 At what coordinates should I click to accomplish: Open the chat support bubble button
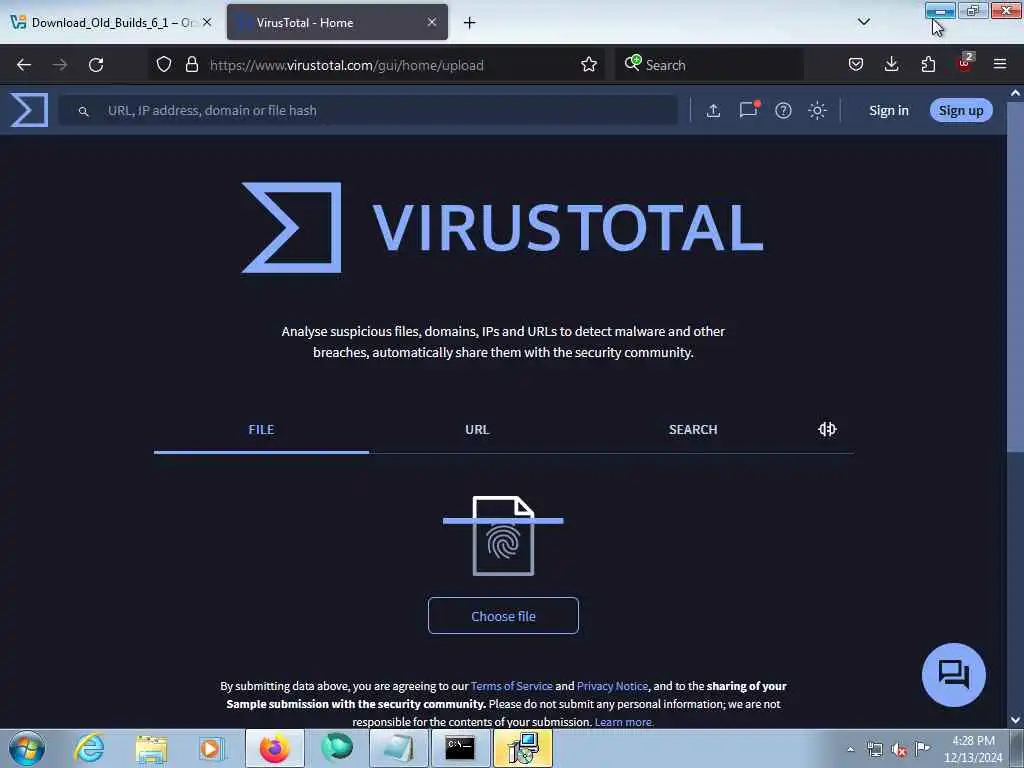point(953,675)
